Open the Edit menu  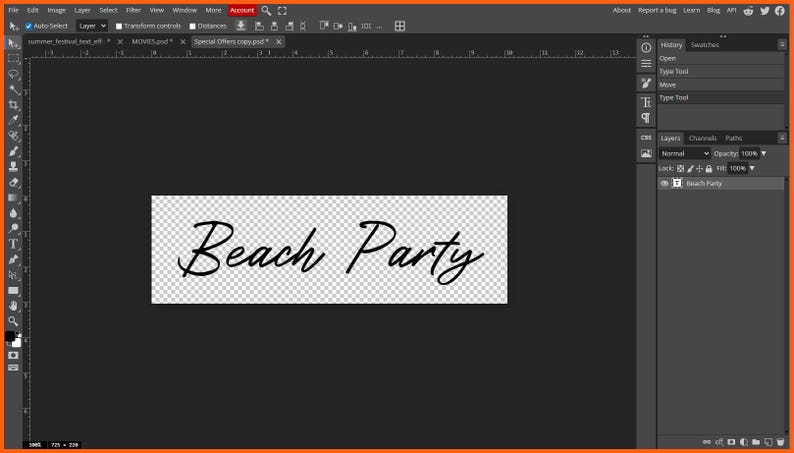(x=32, y=10)
